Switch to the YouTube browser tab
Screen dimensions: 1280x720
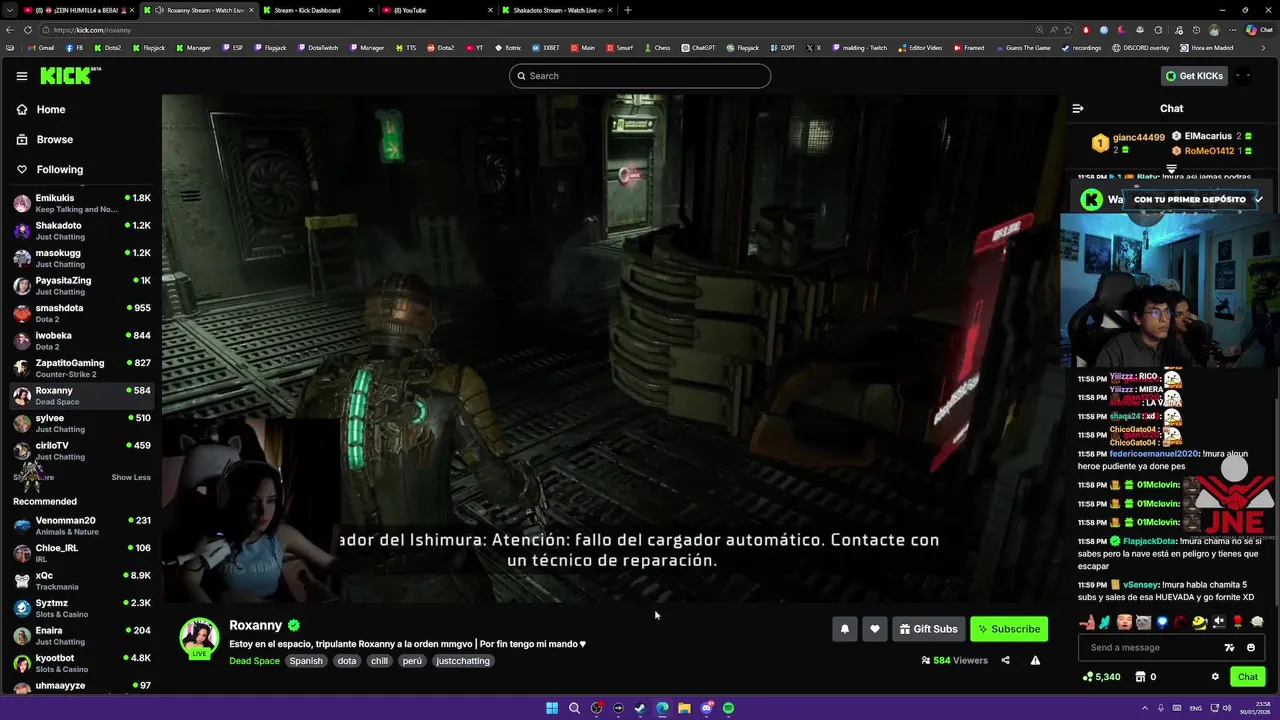[436, 10]
